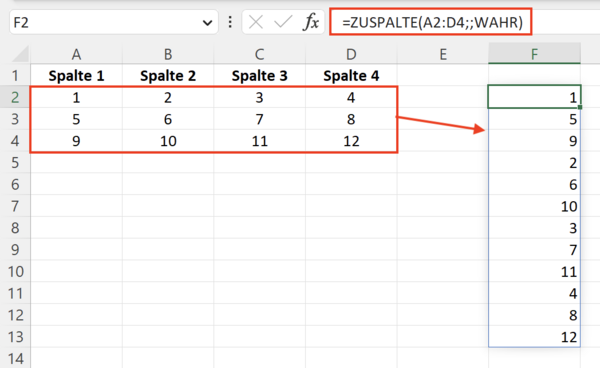Screen dimensions: 600x368
Task: Click cell B4 containing 10
Action: [168, 141]
